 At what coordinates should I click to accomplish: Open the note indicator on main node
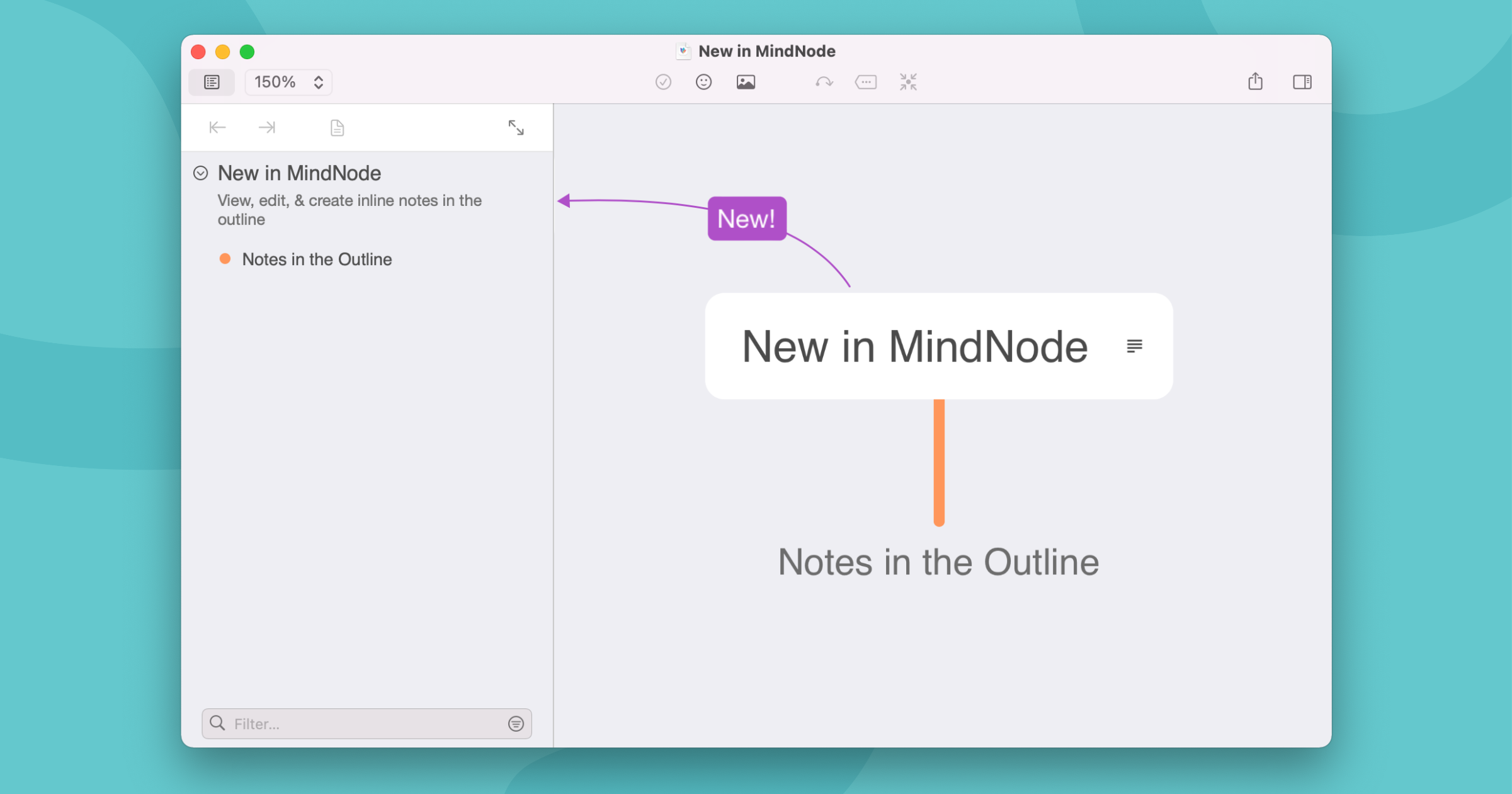1134,346
